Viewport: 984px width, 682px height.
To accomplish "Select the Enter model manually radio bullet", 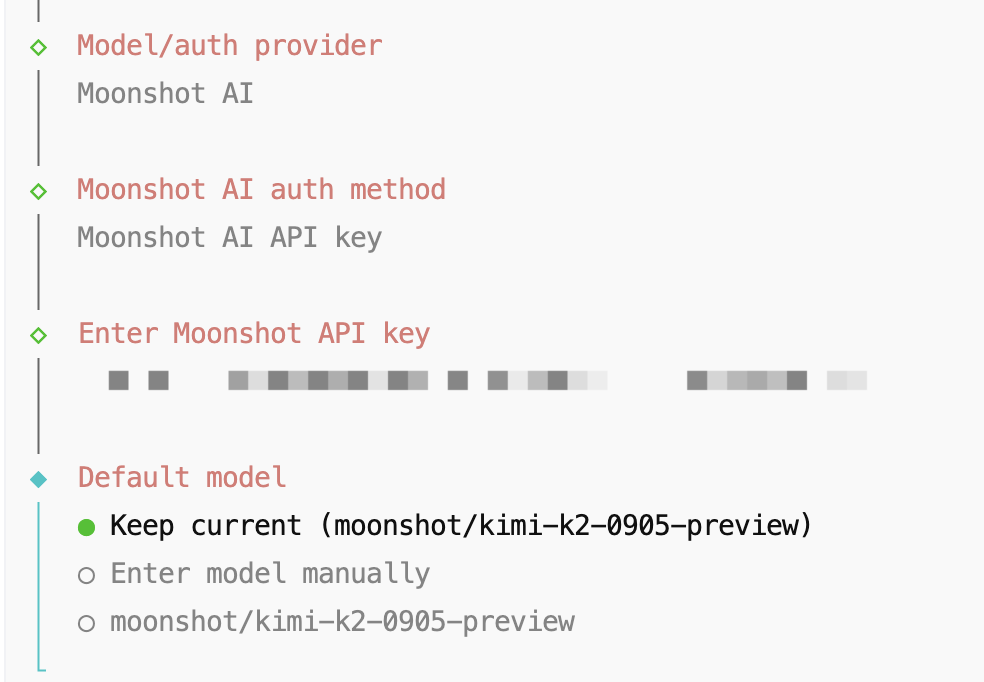I will tap(86, 575).
